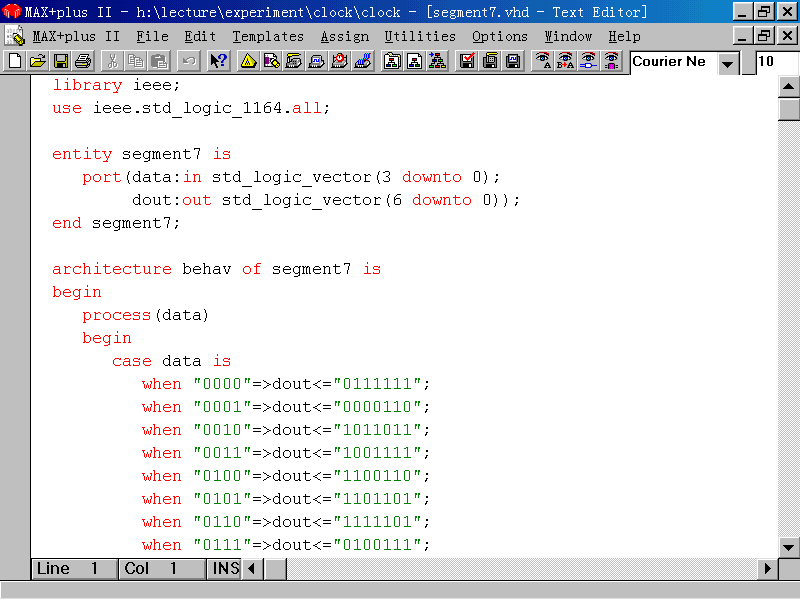Screen dimensions: 800x600
Task: Open the Help menu
Action: pos(624,37)
